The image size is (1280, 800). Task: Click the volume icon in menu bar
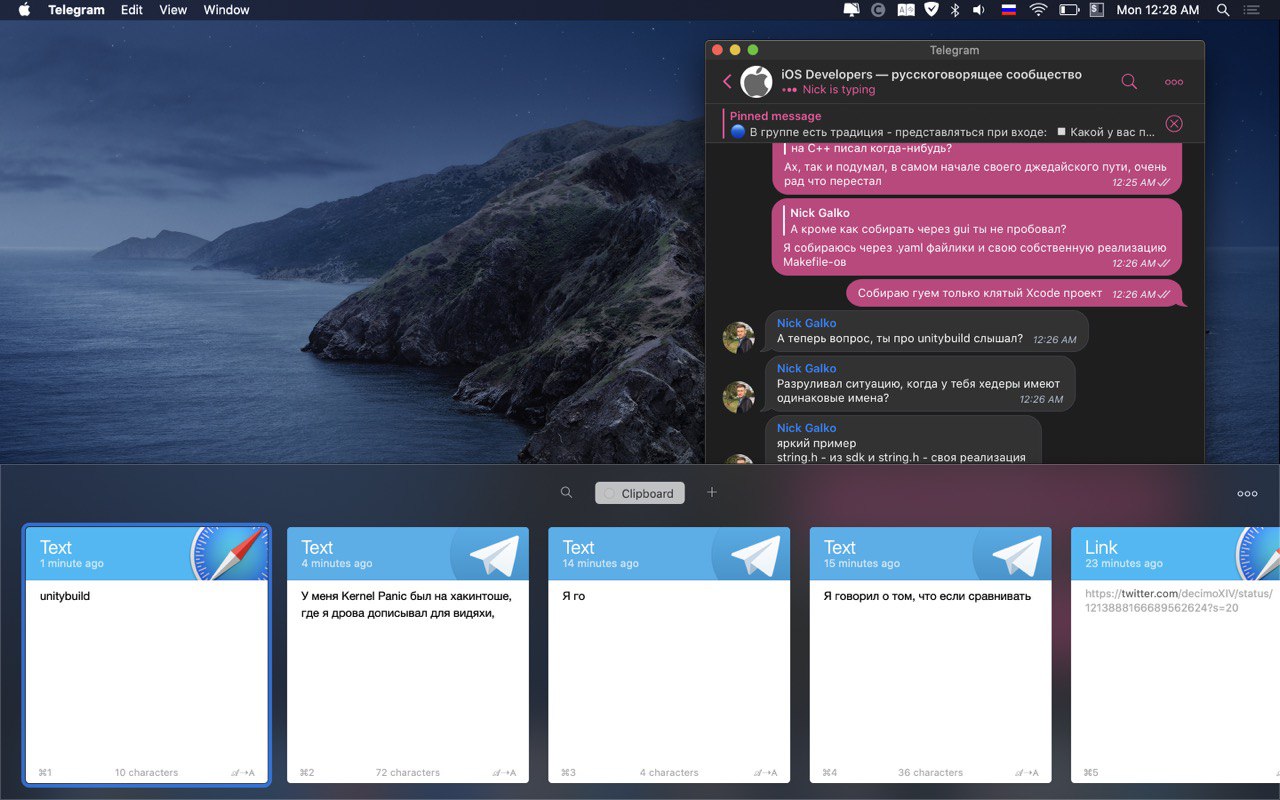tap(979, 10)
